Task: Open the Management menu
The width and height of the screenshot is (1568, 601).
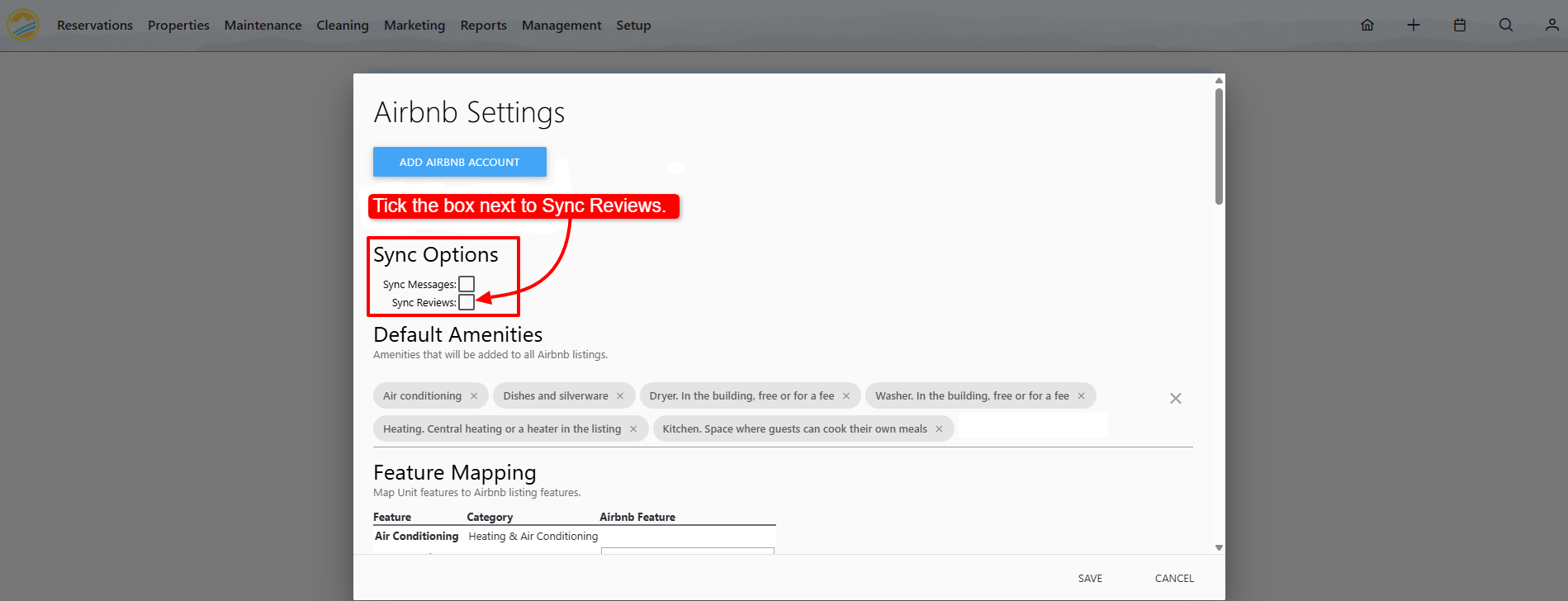Action: coord(561,26)
